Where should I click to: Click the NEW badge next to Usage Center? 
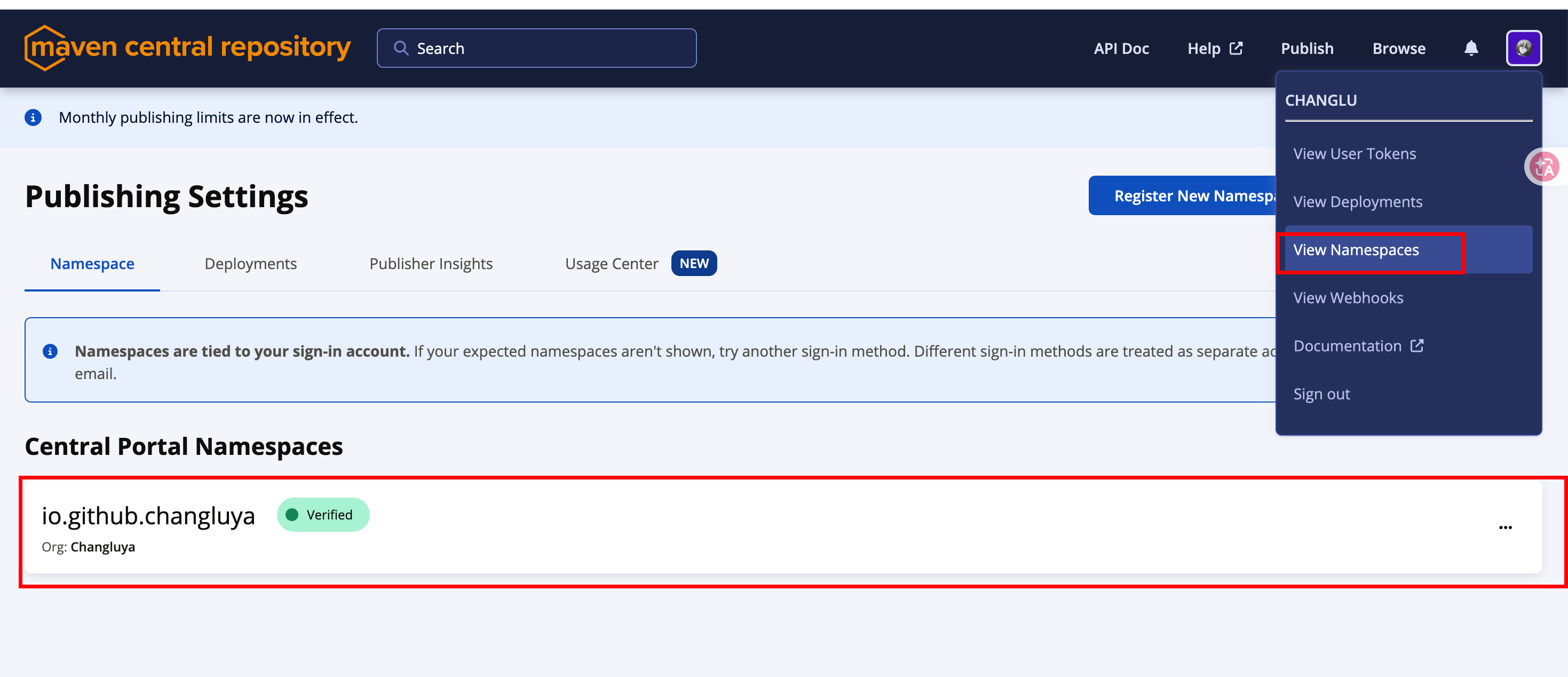[693, 263]
